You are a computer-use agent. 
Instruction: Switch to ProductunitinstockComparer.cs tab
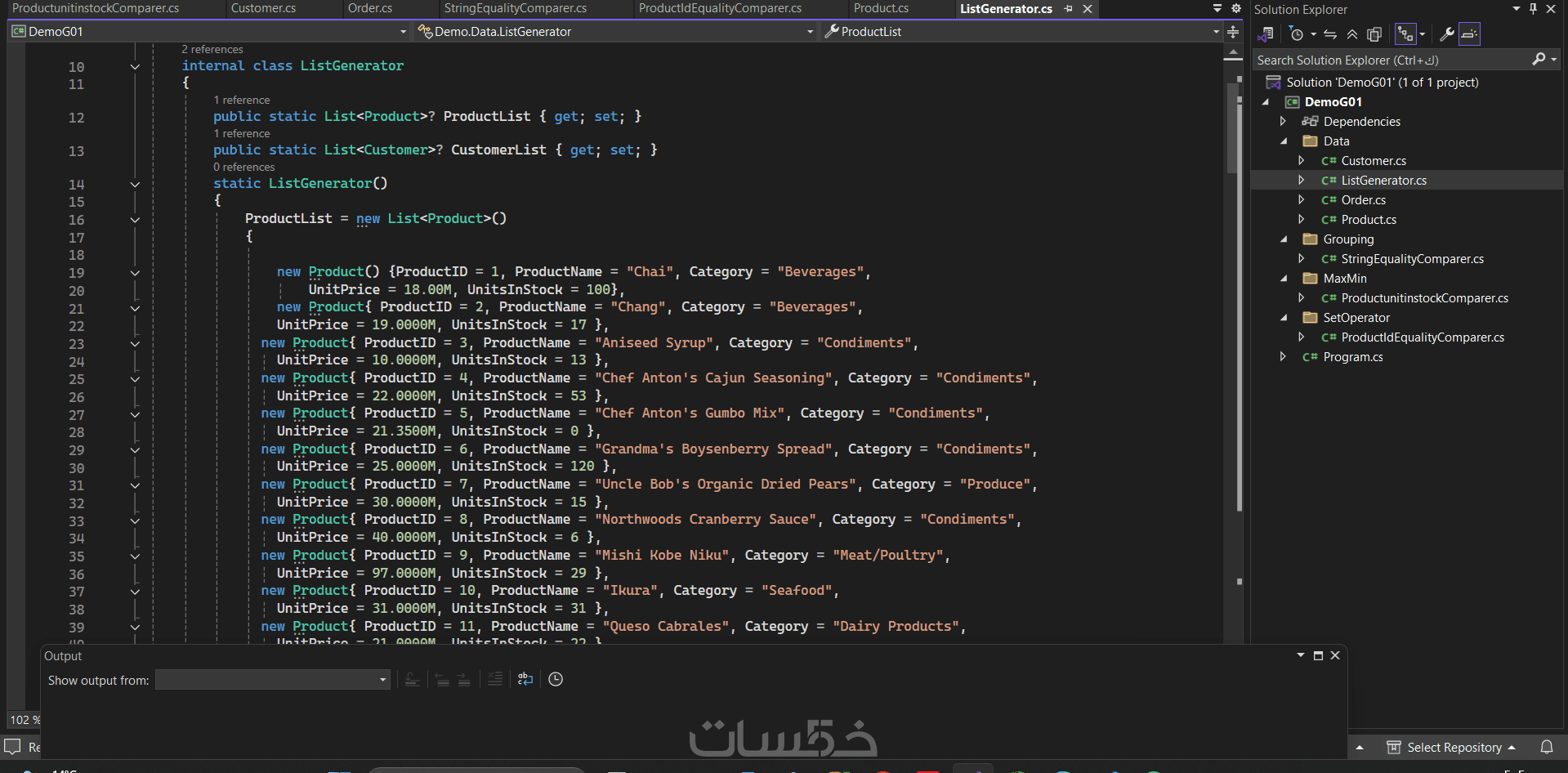(96, 8)
